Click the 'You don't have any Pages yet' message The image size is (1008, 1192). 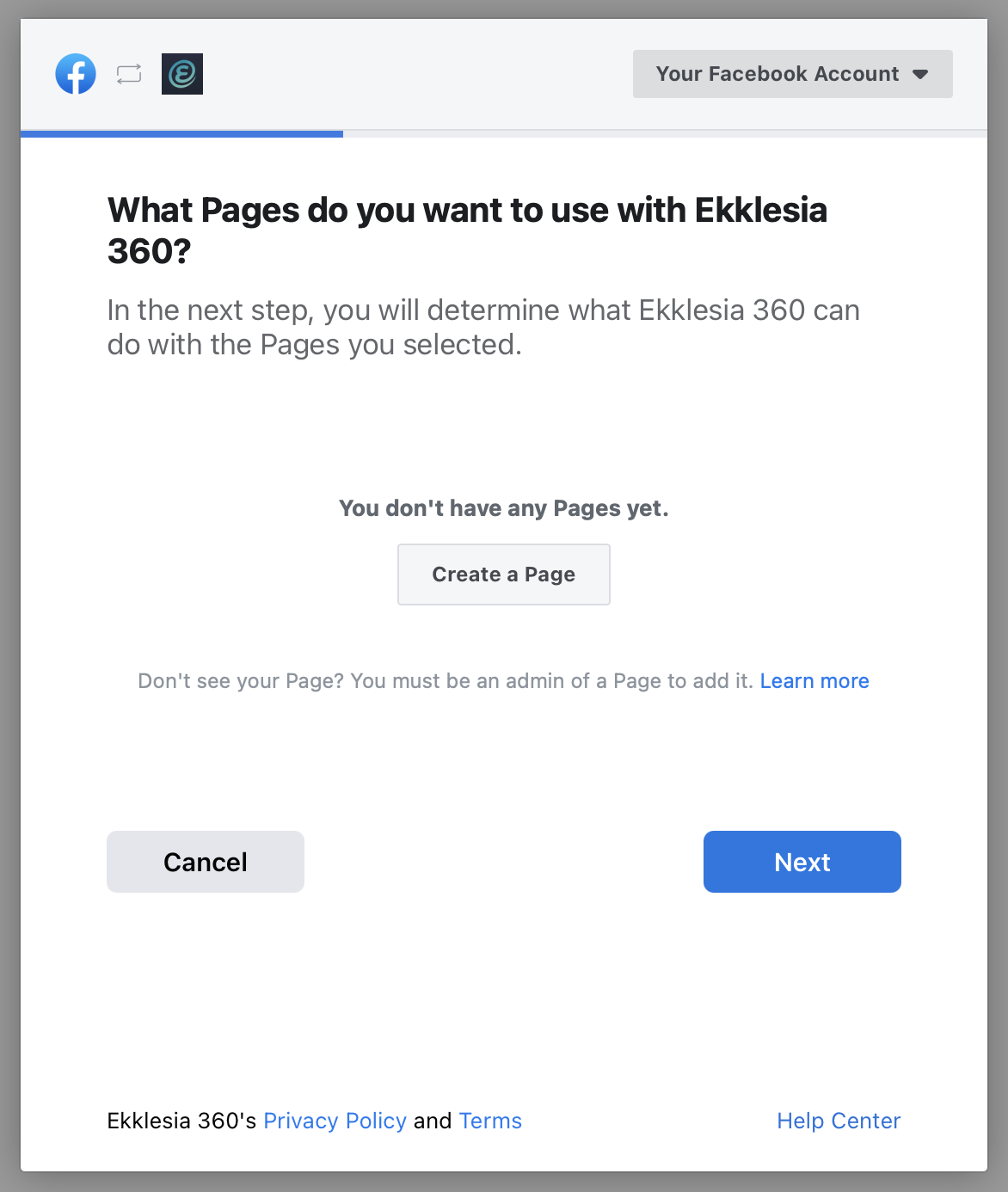pos(503,508)
